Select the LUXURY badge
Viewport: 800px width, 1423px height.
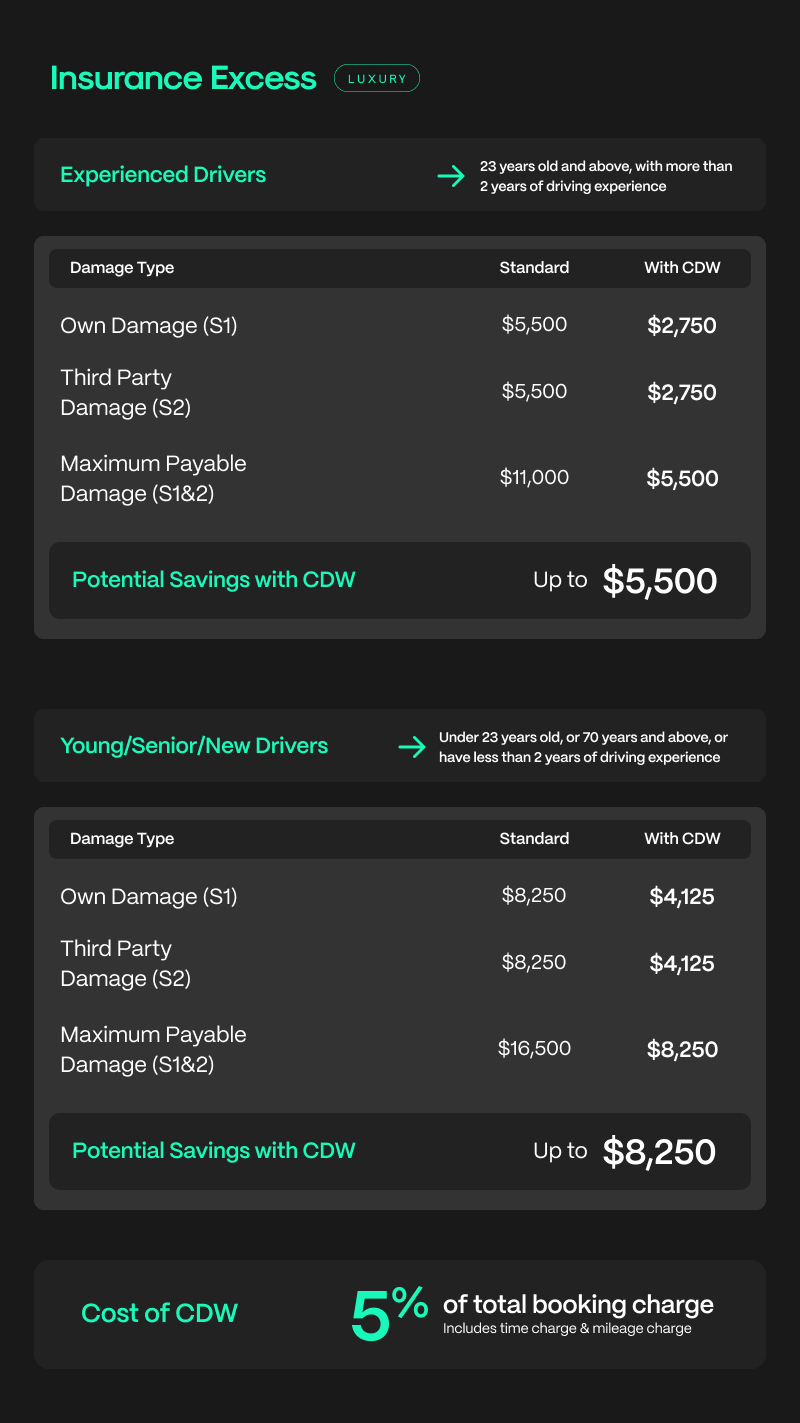point(377,79)
